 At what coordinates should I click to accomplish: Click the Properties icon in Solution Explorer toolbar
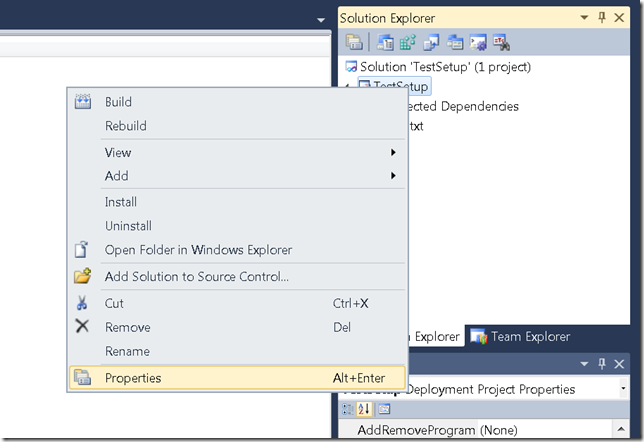point(354,42)
